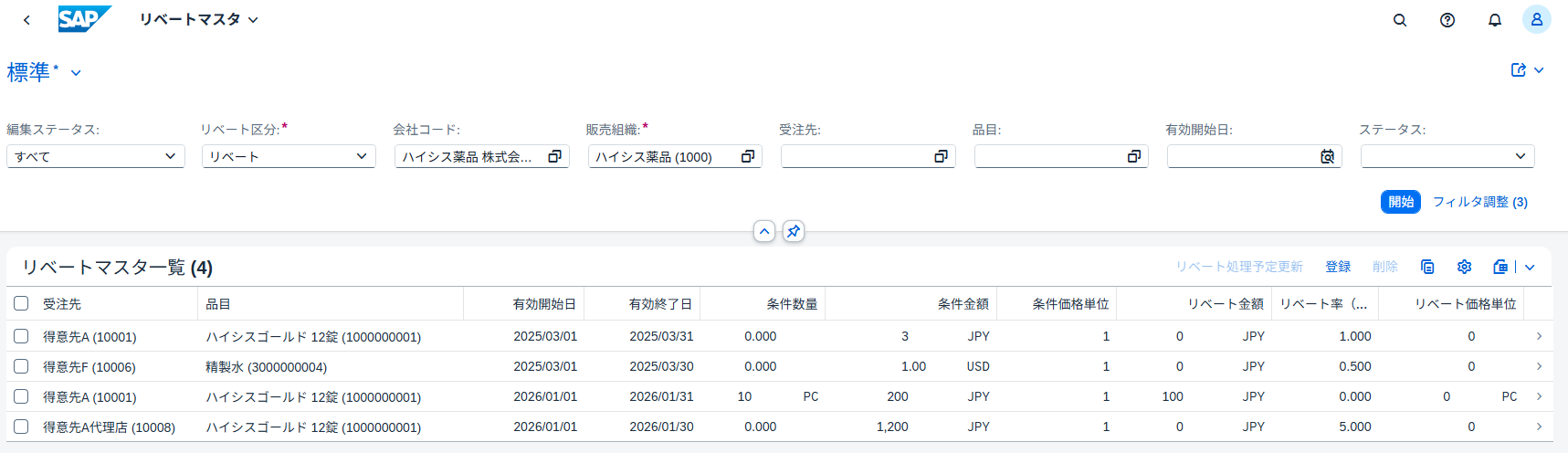Click the 開始 button
1568x453 pixels.
tap(1401, 202)
